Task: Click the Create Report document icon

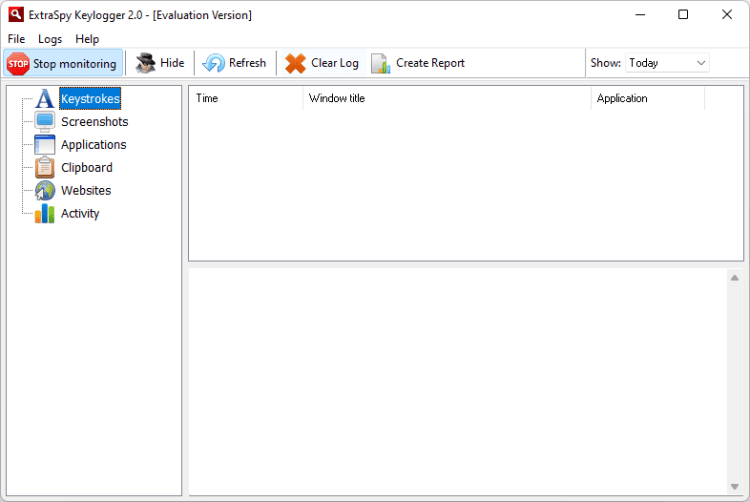Action: tap(381, 63)
